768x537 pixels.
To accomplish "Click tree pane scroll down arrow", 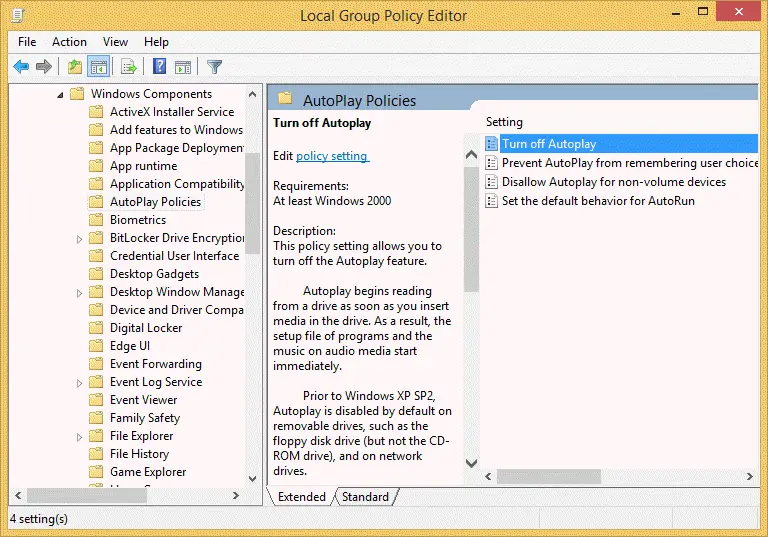I will (252, 479).
